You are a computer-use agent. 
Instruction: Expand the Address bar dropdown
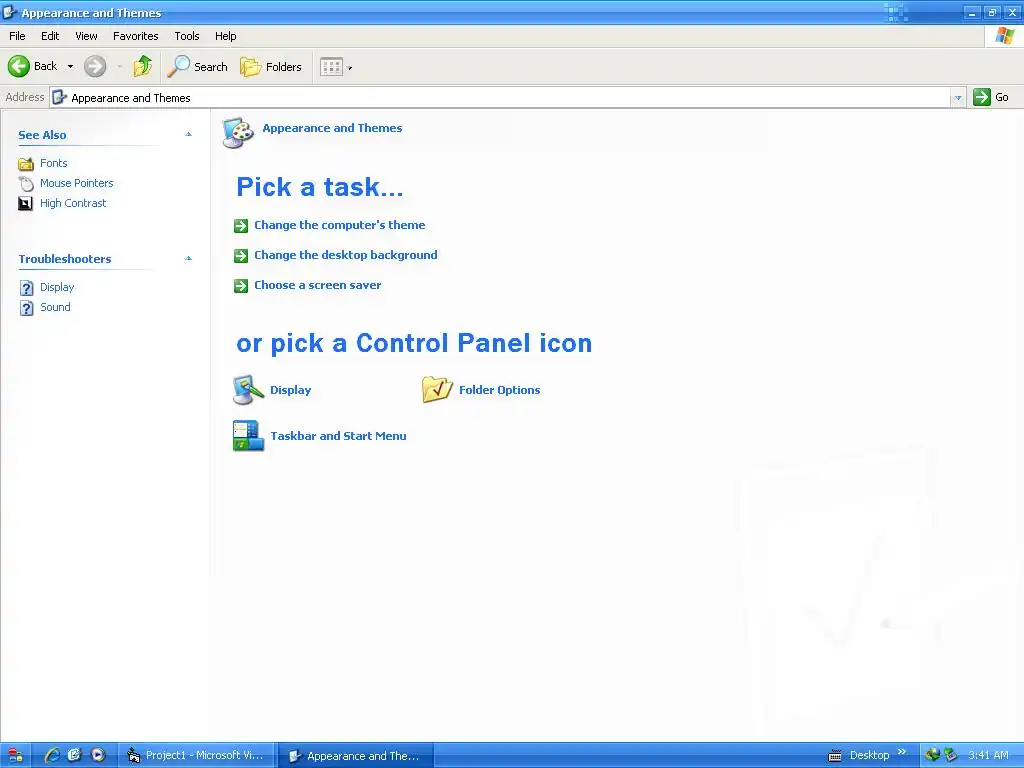[x=958, y=98]
